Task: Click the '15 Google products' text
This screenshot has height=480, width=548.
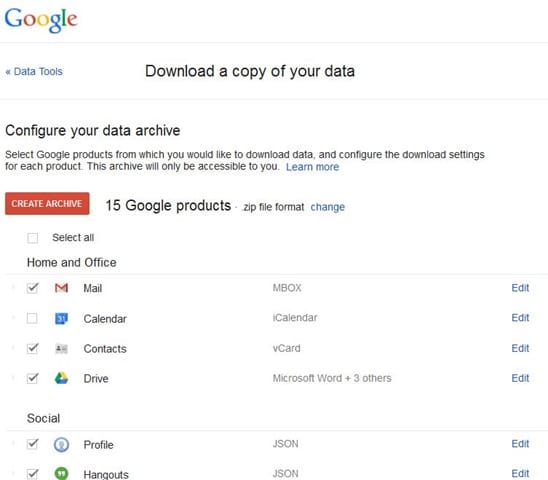Action: (x=168, y=206)
